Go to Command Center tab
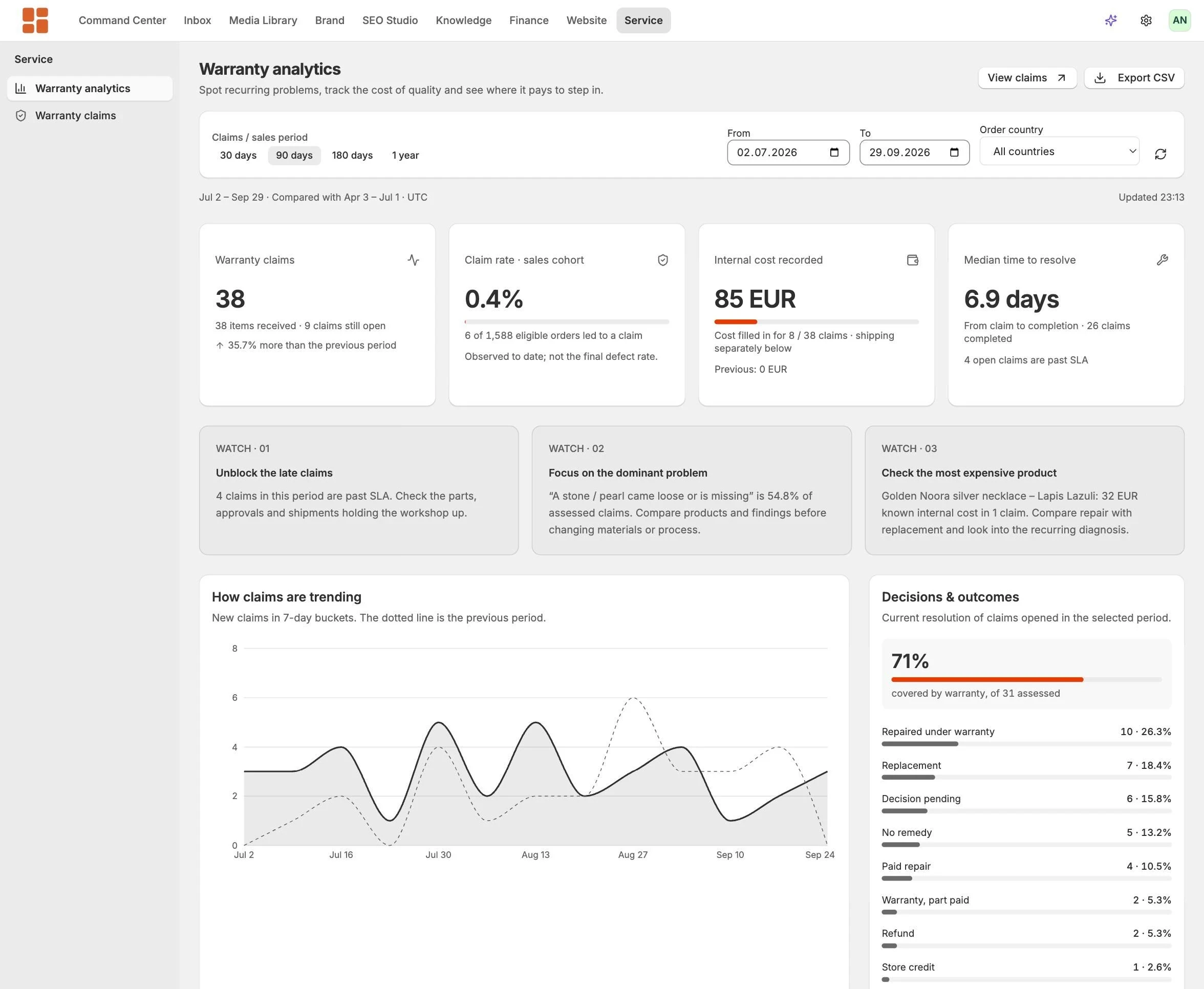This screenshot has height=989, width=1204. [x=122, y=20]
